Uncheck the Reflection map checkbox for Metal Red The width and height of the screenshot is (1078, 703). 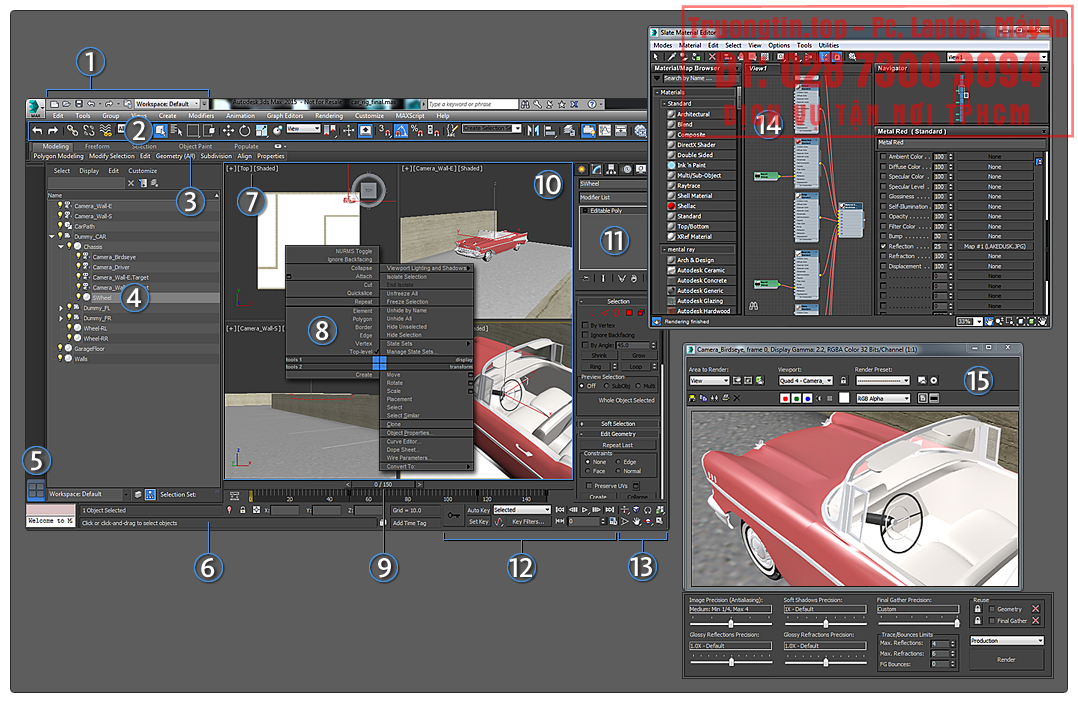tap(883, 245)
